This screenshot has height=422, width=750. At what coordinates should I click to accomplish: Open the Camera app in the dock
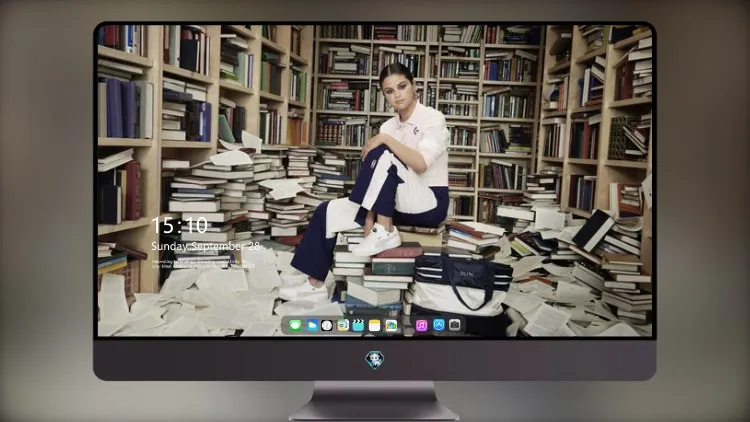tap(455, 325)
